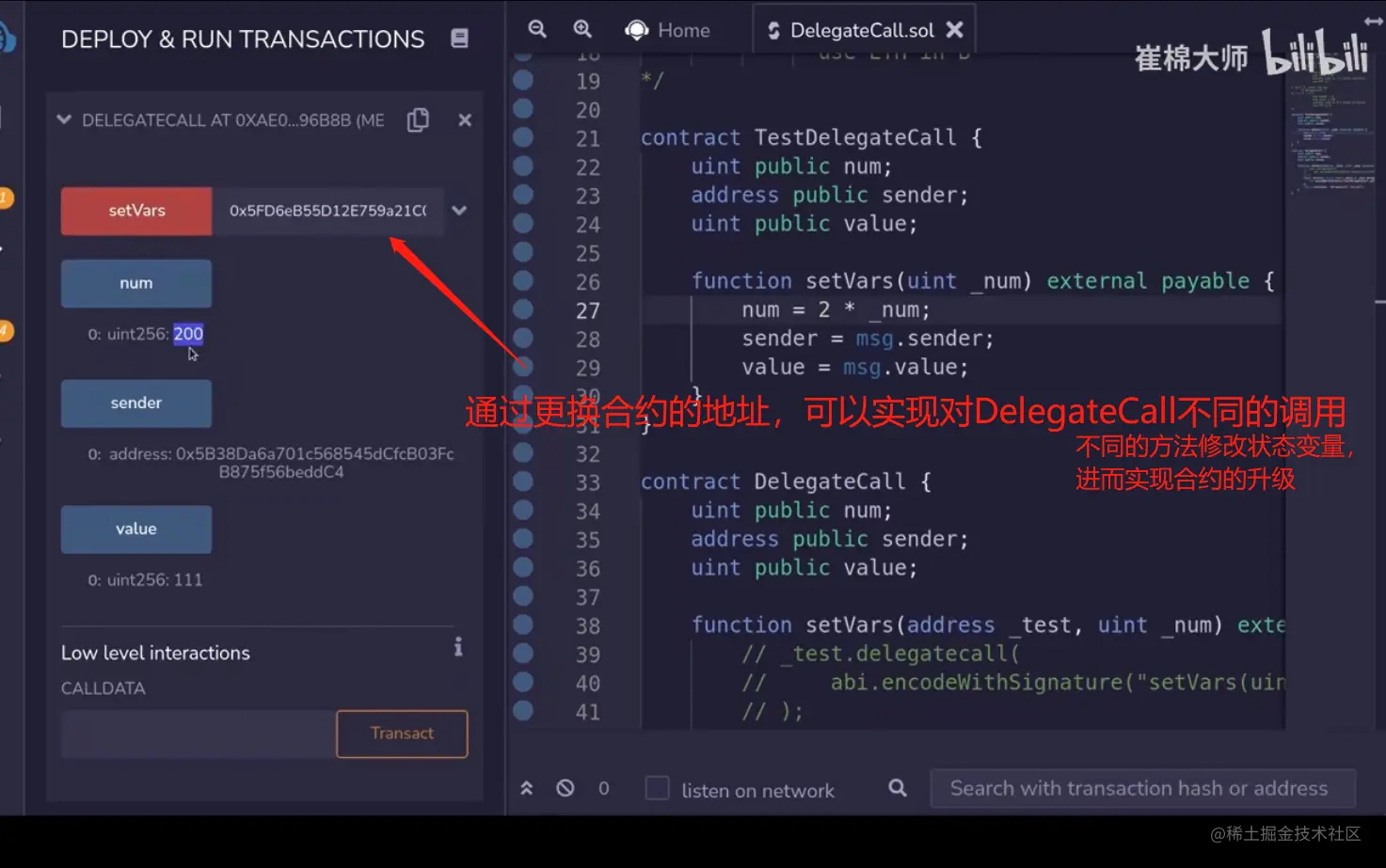Send low level call with Transact
The width and height of the screenshot is (1386, 868).
click(402, 734)
